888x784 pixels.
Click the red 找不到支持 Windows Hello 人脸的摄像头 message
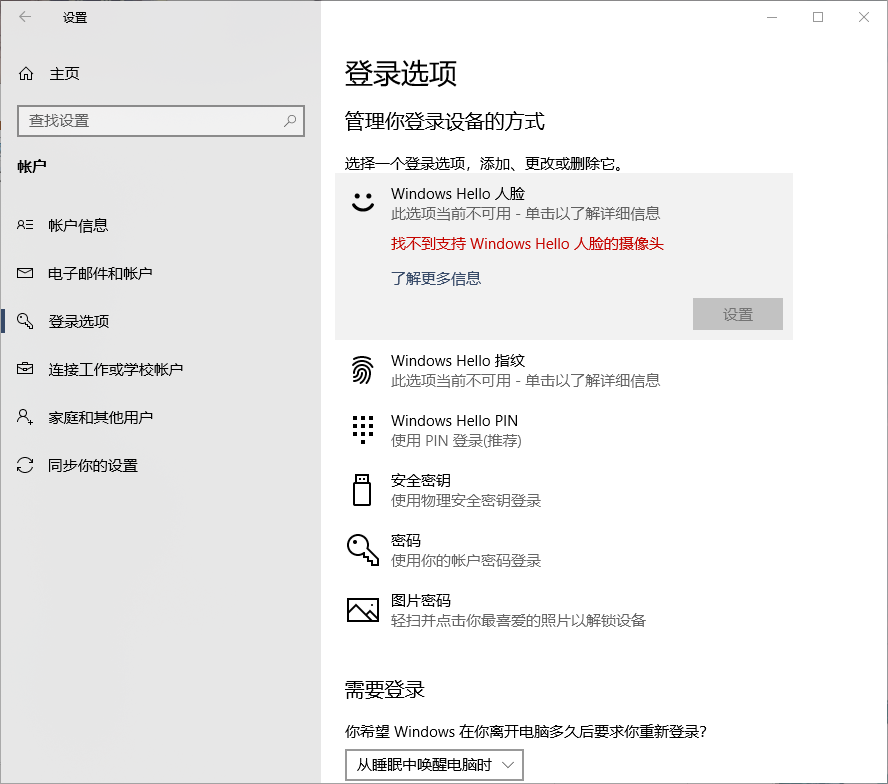click(x=527, y=244)
